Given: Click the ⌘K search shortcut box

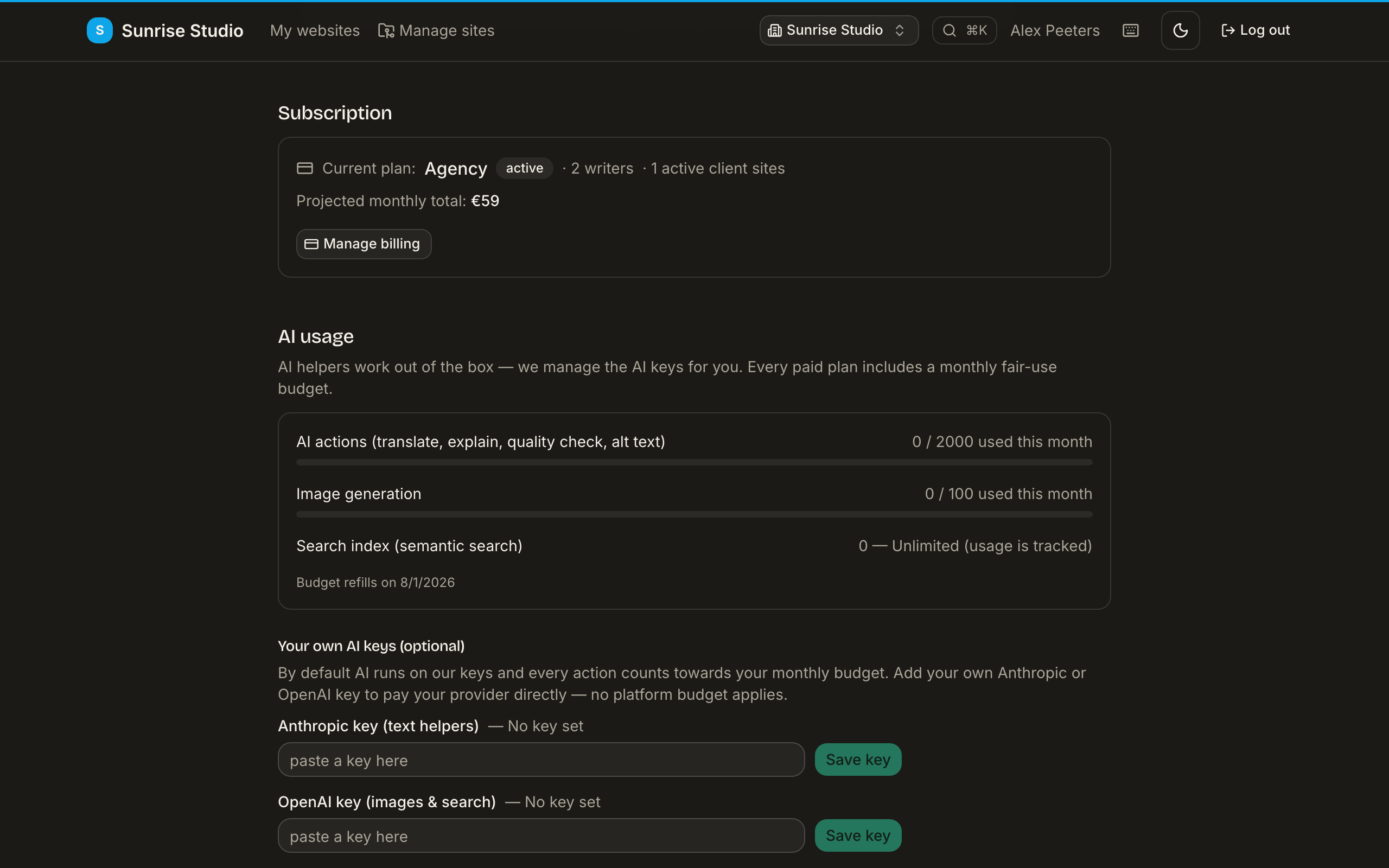Looking at the screenshot, I should point(964,30).
